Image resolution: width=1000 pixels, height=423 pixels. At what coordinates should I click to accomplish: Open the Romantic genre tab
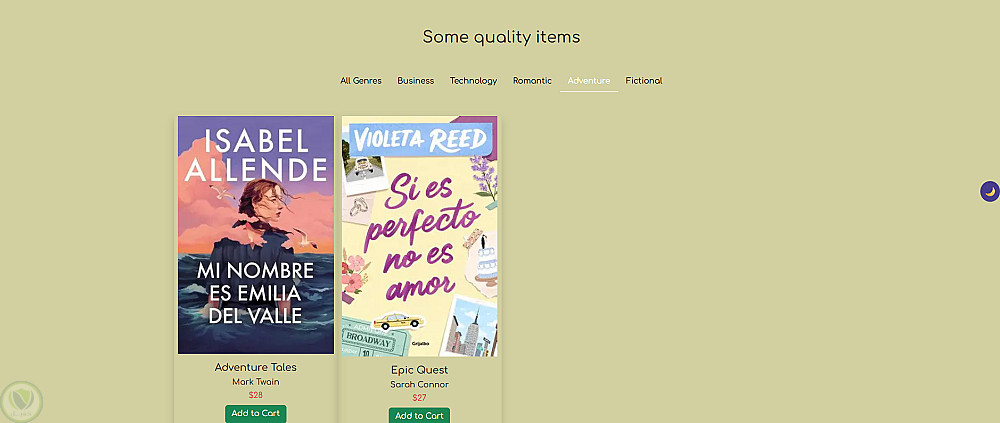click(532, 81)
